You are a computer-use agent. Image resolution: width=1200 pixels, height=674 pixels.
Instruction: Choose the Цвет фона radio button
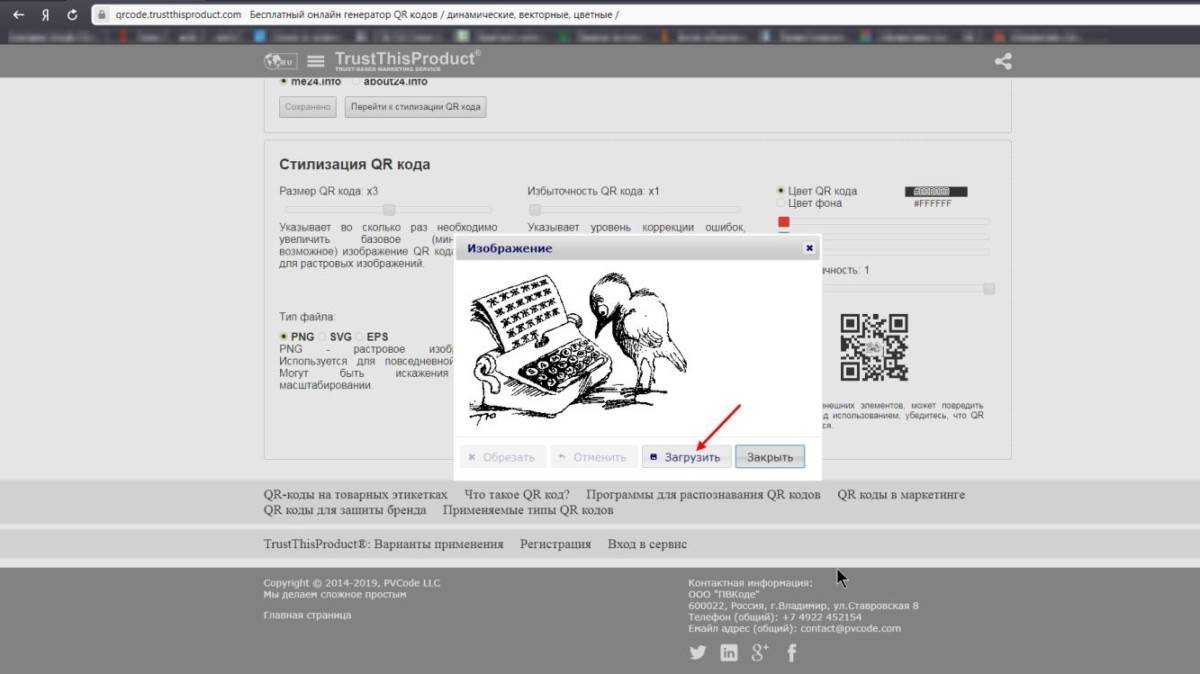(781, 203)
